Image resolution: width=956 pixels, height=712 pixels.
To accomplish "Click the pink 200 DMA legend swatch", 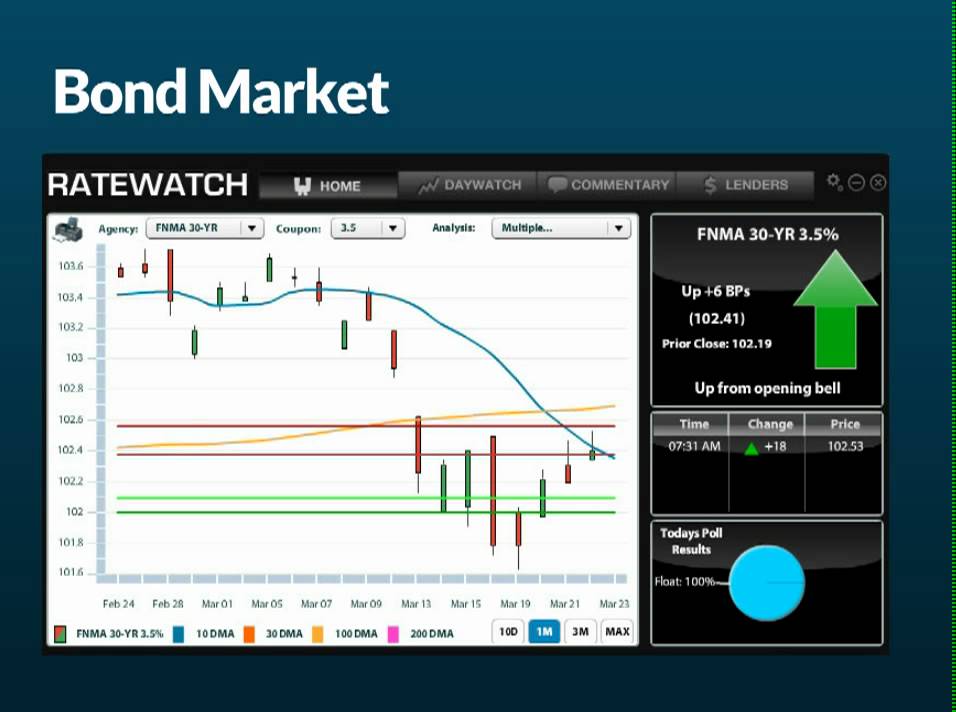I will 393,634.
